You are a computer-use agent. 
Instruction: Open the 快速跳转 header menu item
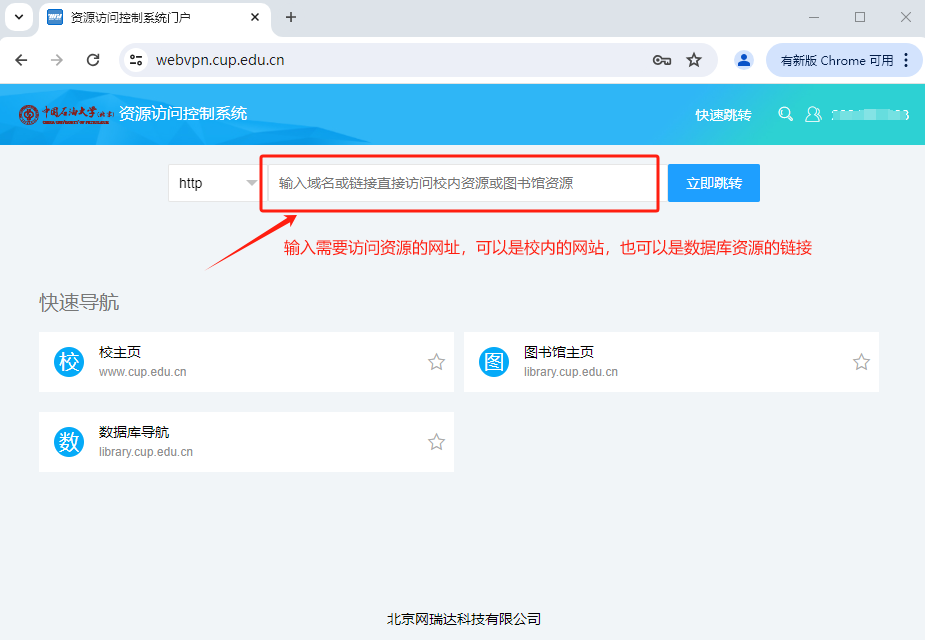click(x=723, y=115)
